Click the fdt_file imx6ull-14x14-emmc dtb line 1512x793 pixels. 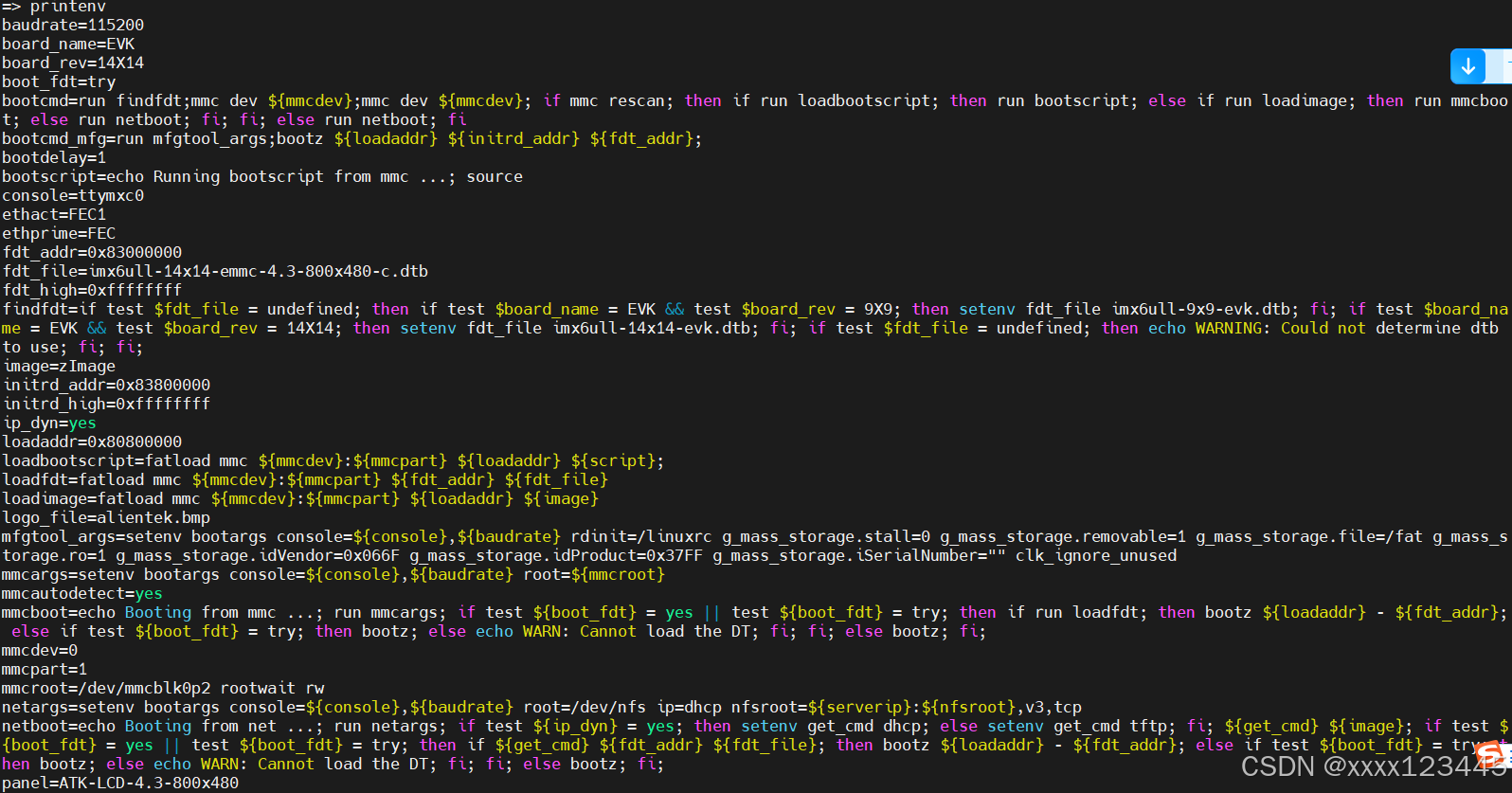point(215,271)
